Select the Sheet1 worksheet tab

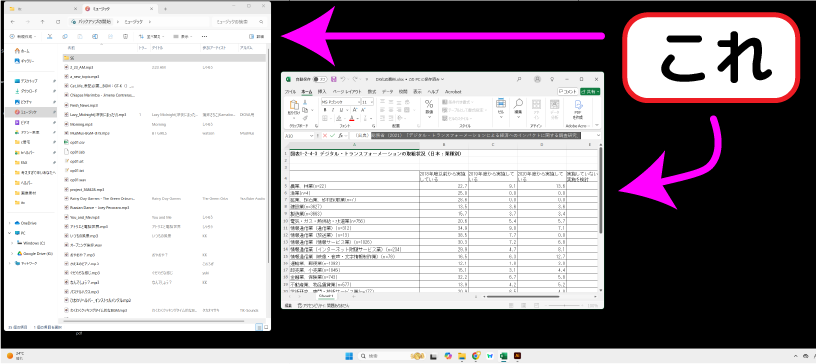coord(327,295)
